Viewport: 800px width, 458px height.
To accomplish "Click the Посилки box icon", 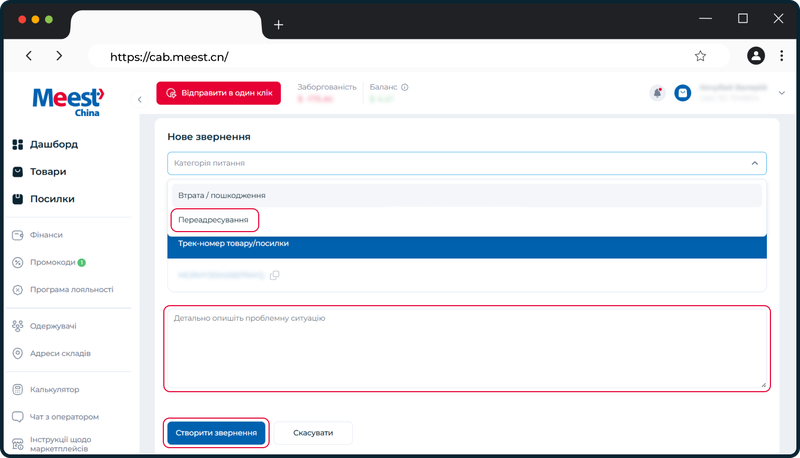I will point(17,199).
